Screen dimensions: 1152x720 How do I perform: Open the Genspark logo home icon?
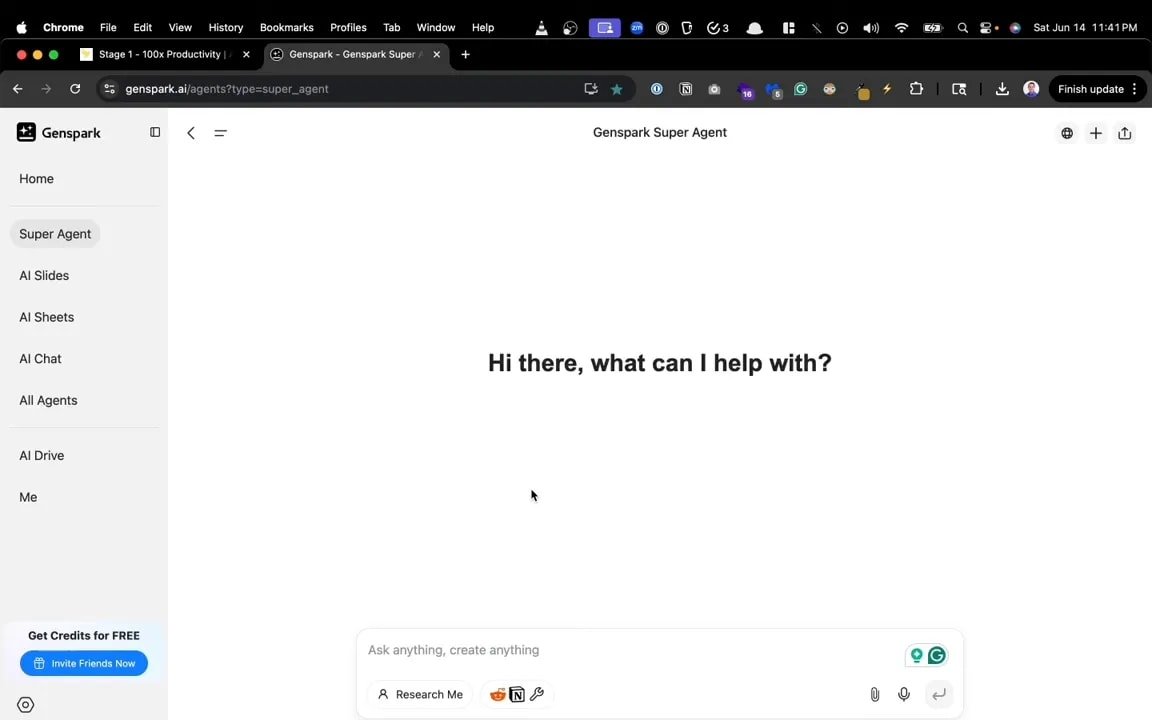[26, 132]
